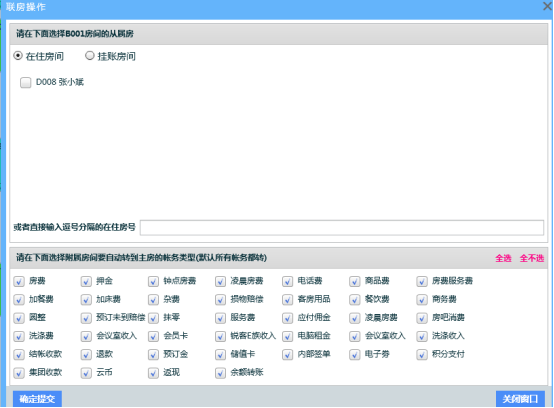Viewport: 554px width, 408px height.
Task: Uncheck the 服务费 checkbox
Action: [x=220, y=318]
